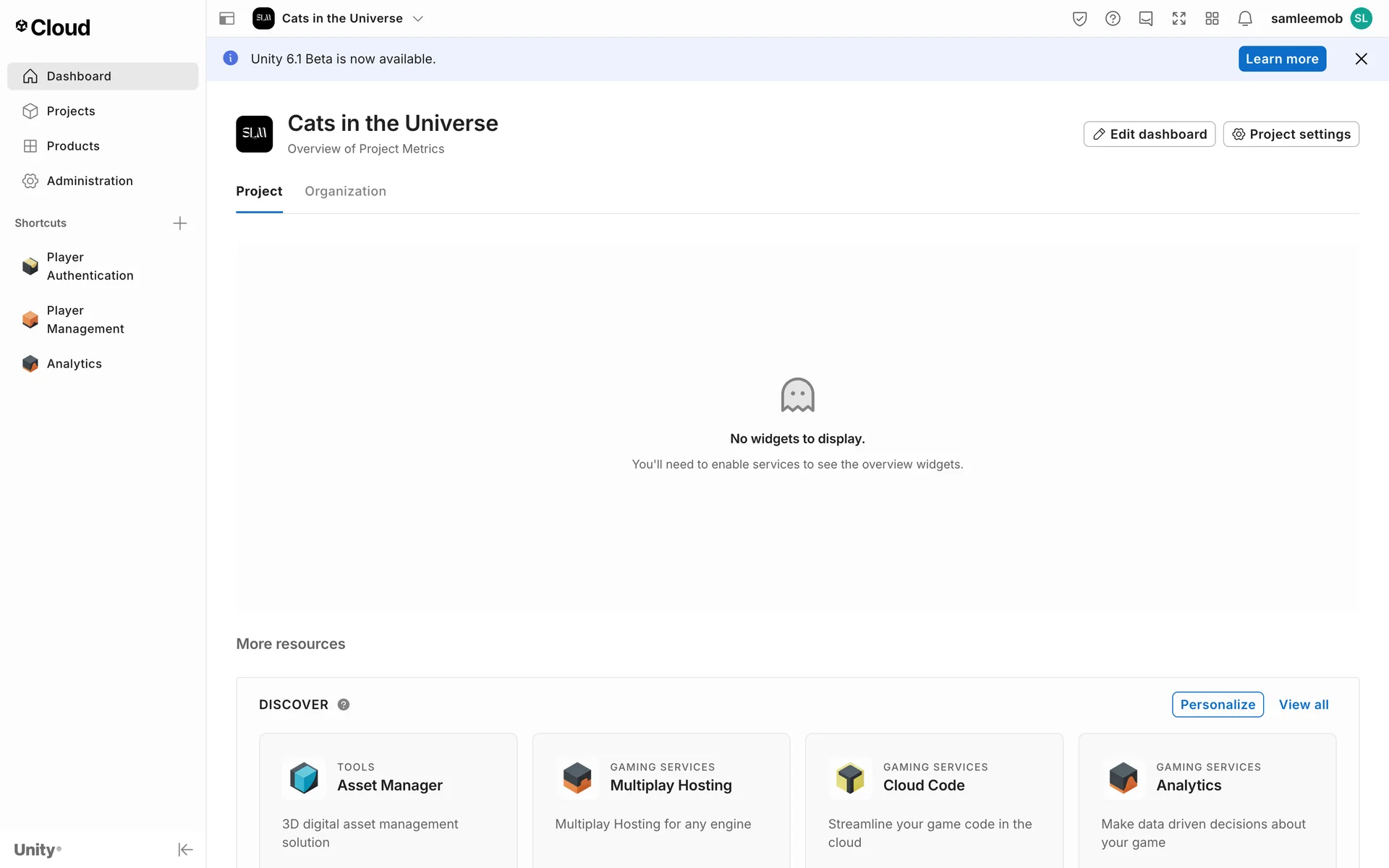Click Discover help tooltip icon
This screenshot has width=1389, height=868.
click(344, 705)
